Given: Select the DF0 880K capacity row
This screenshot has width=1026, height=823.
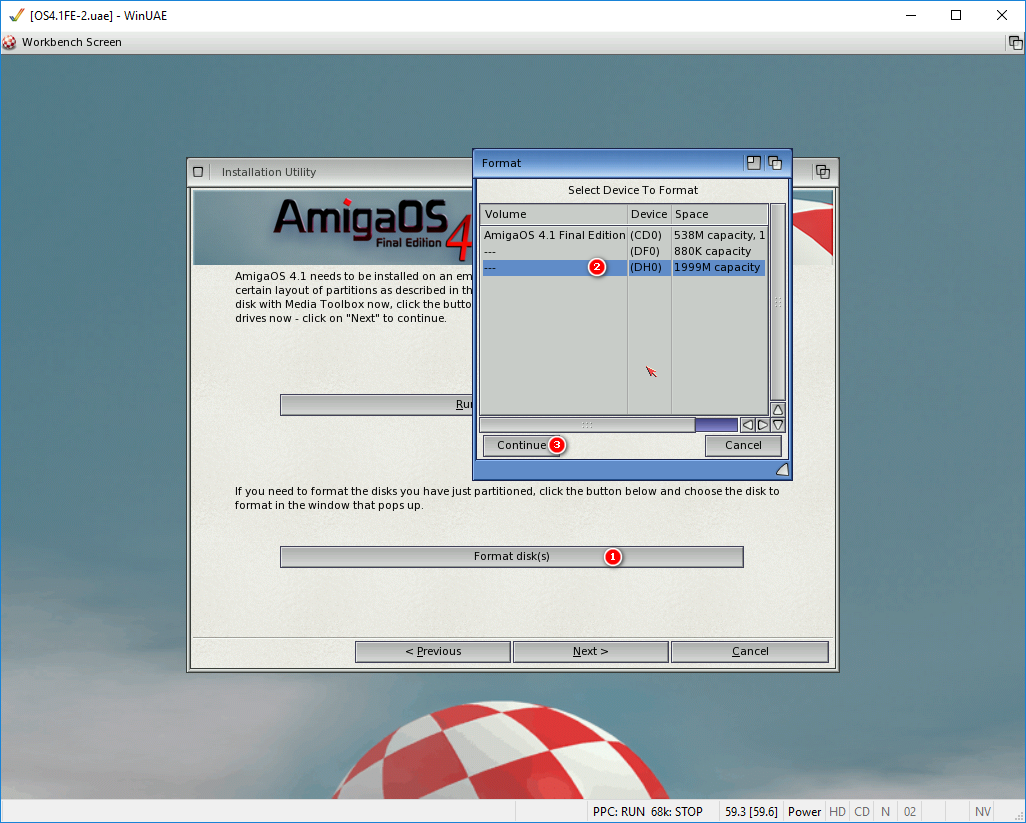Looking at the screenshot, I should (622, 251).
